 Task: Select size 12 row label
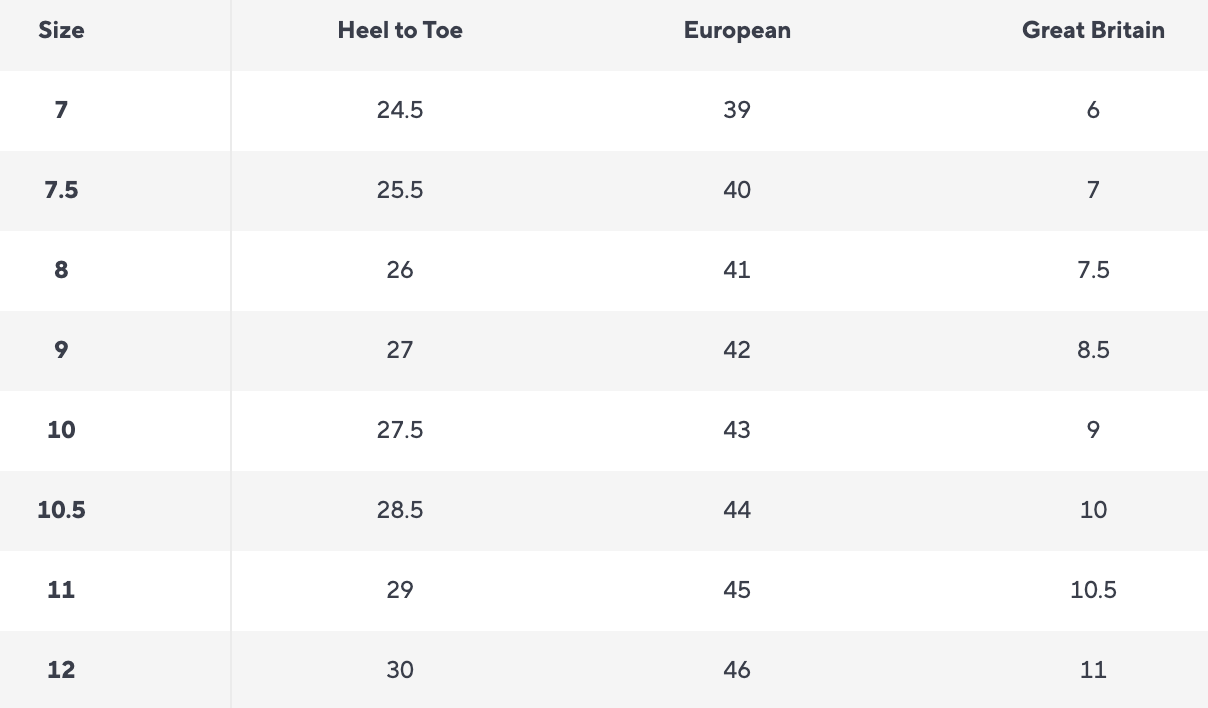pyautogui.click(x=61, y=670)
